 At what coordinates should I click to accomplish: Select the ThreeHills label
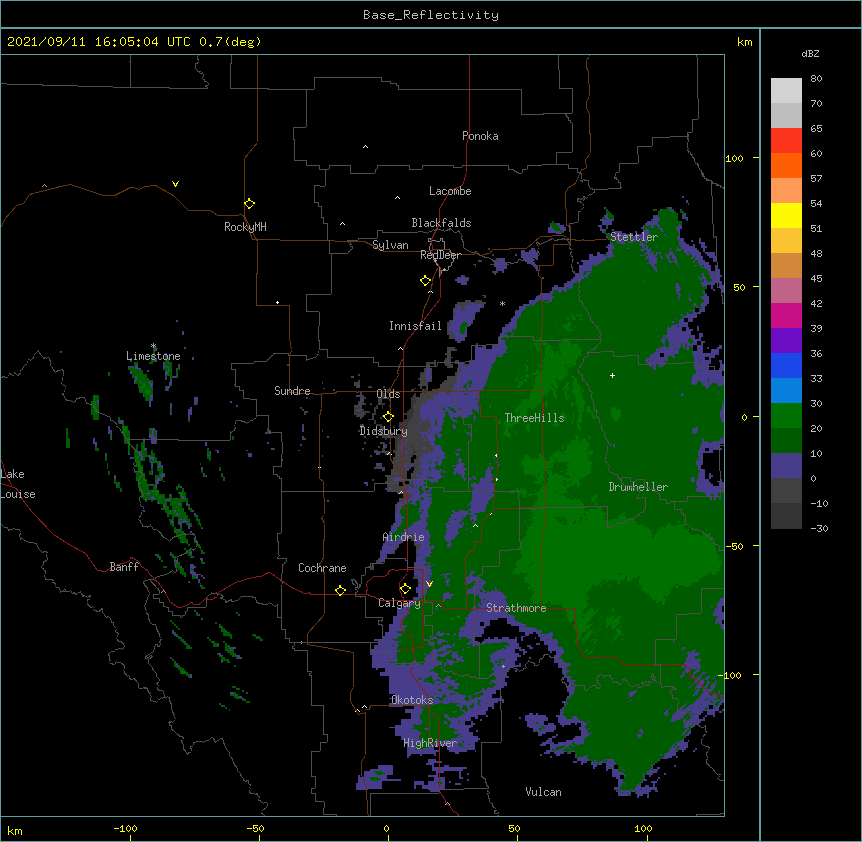click(534, 418)
